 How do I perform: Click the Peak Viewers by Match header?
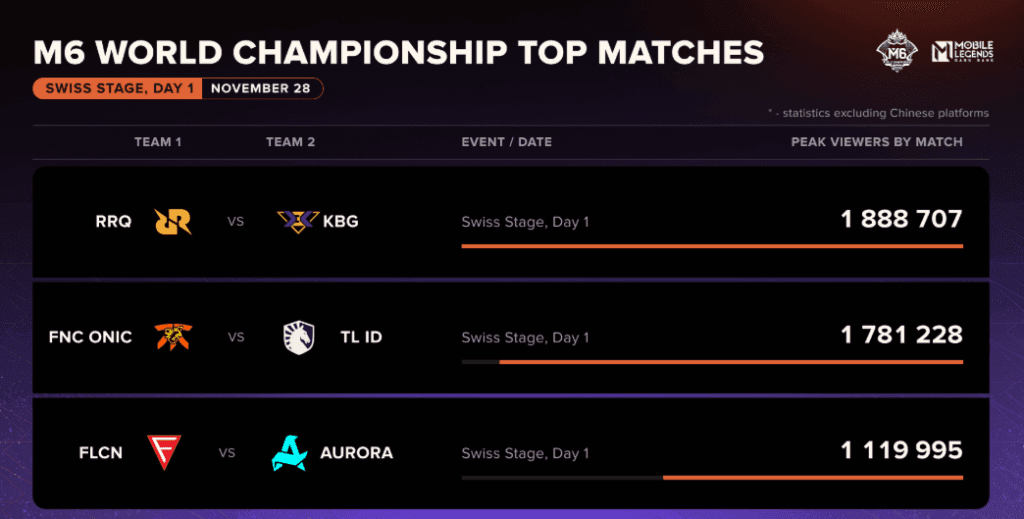pos(877,142)
